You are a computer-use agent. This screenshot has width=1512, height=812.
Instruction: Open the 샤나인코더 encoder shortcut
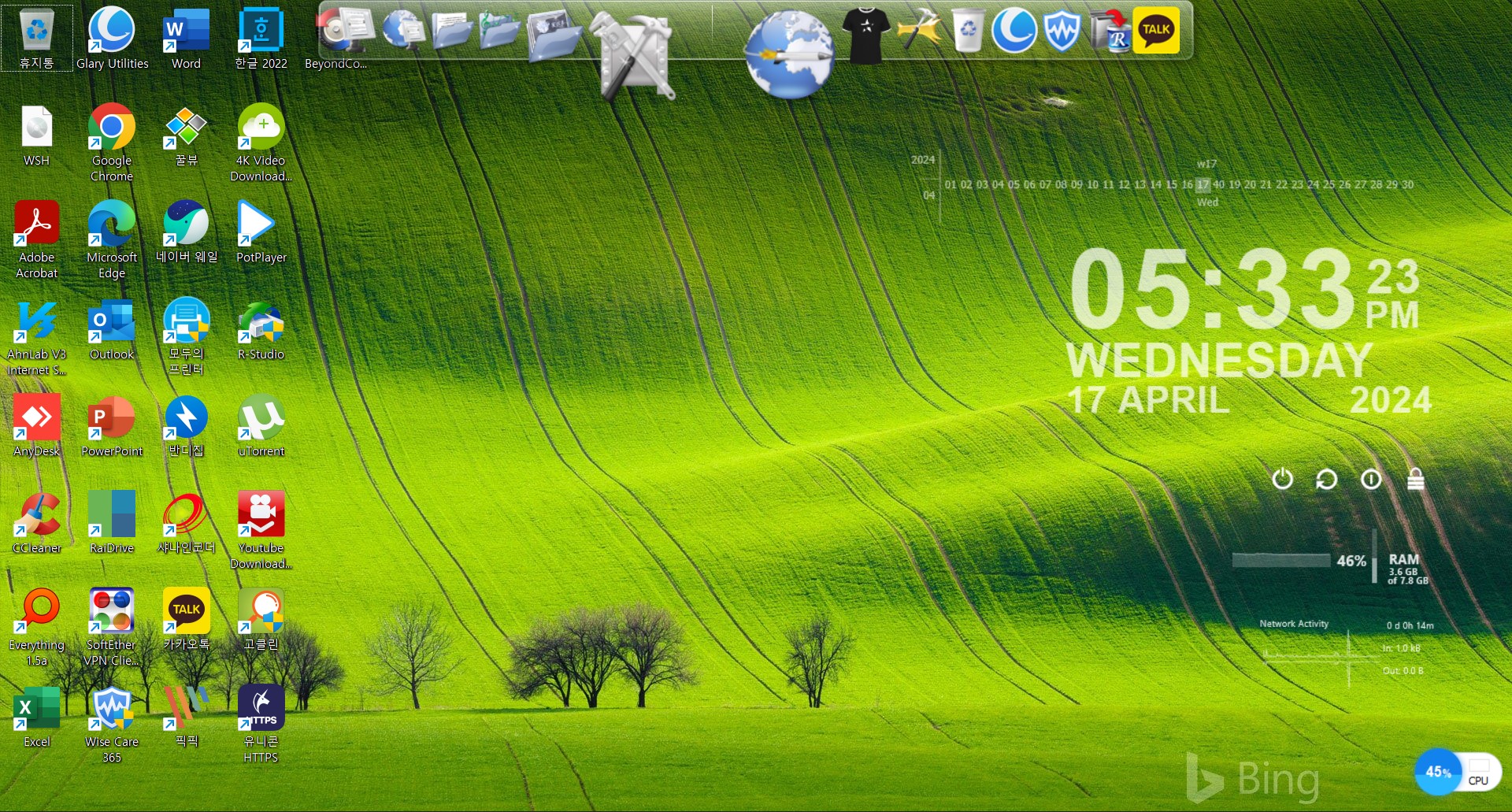click(x=186, y=523)
